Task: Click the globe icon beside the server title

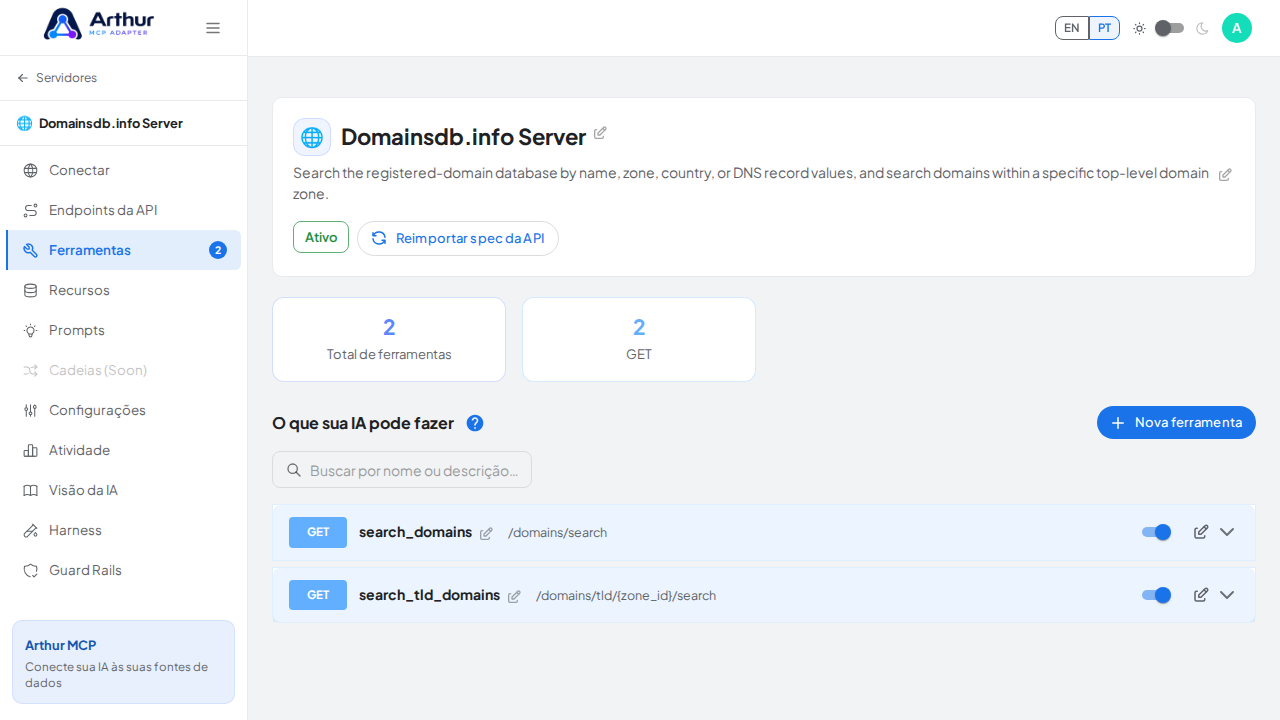Action: 312,137
